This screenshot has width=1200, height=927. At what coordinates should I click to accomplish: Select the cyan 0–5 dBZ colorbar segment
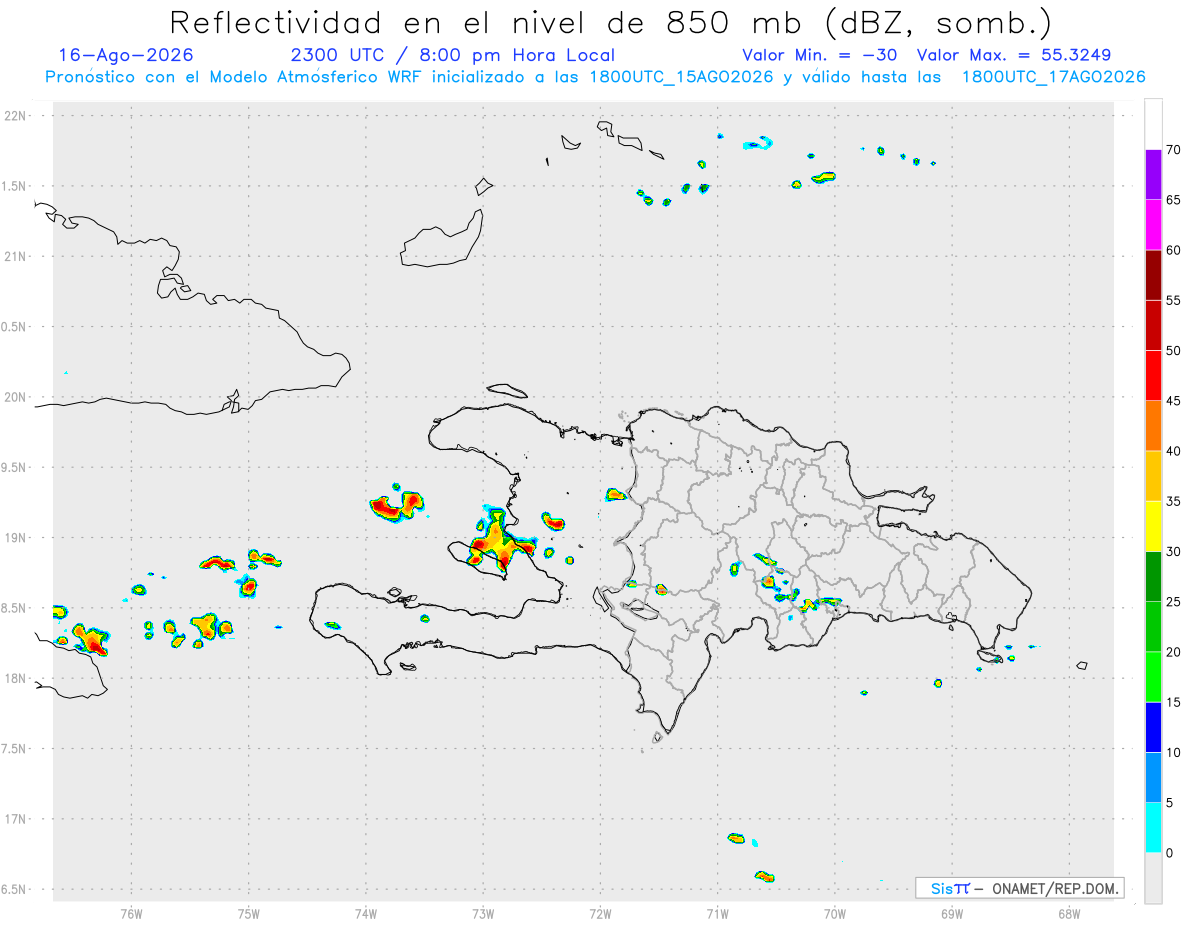(1153, 828)
